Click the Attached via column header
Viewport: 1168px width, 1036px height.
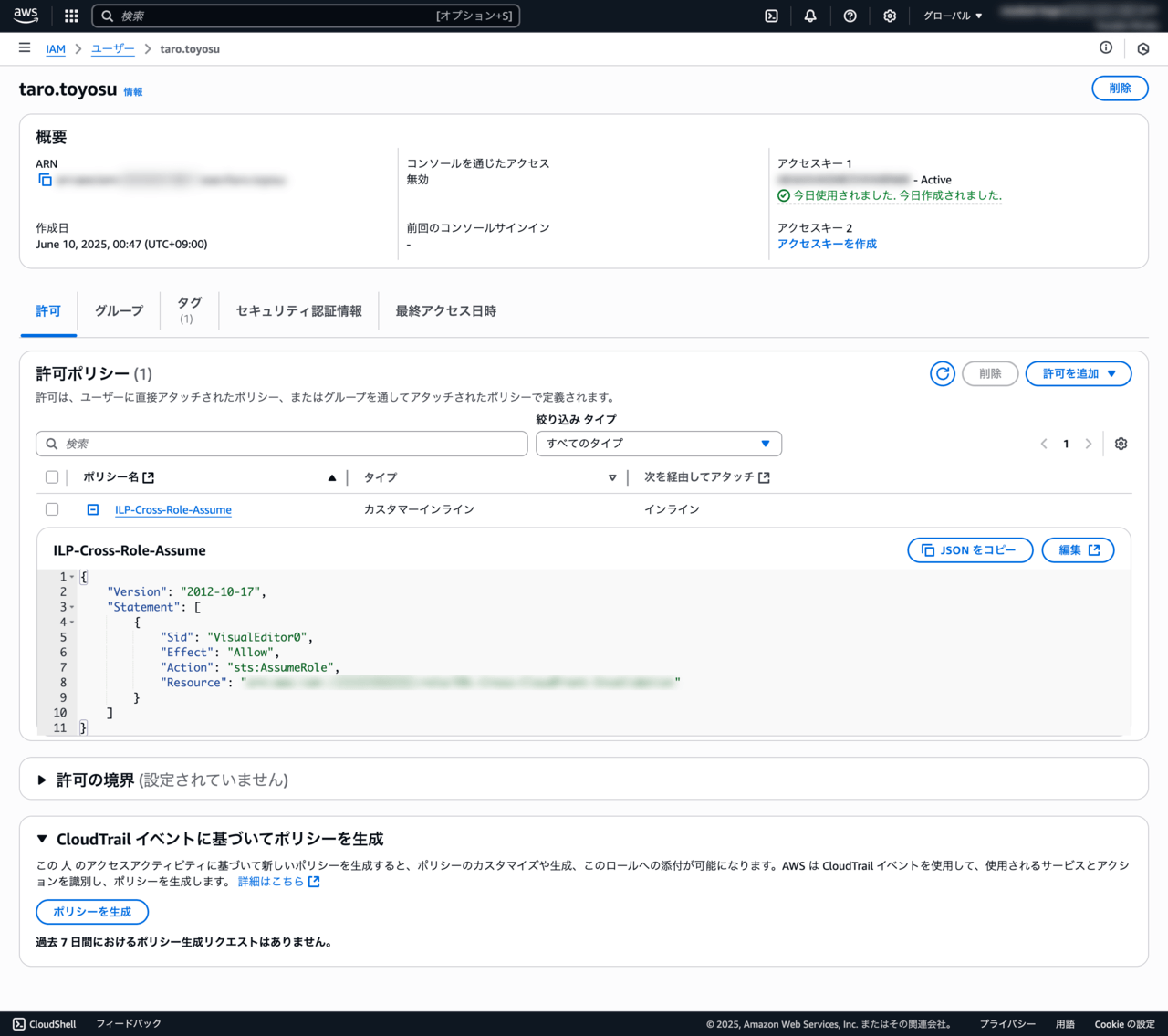point(706,477)
